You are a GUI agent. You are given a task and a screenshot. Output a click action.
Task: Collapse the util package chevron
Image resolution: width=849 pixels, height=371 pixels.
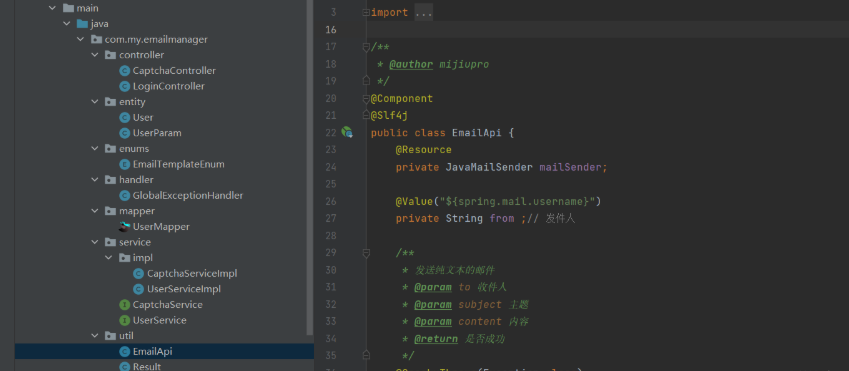[95, 336]
